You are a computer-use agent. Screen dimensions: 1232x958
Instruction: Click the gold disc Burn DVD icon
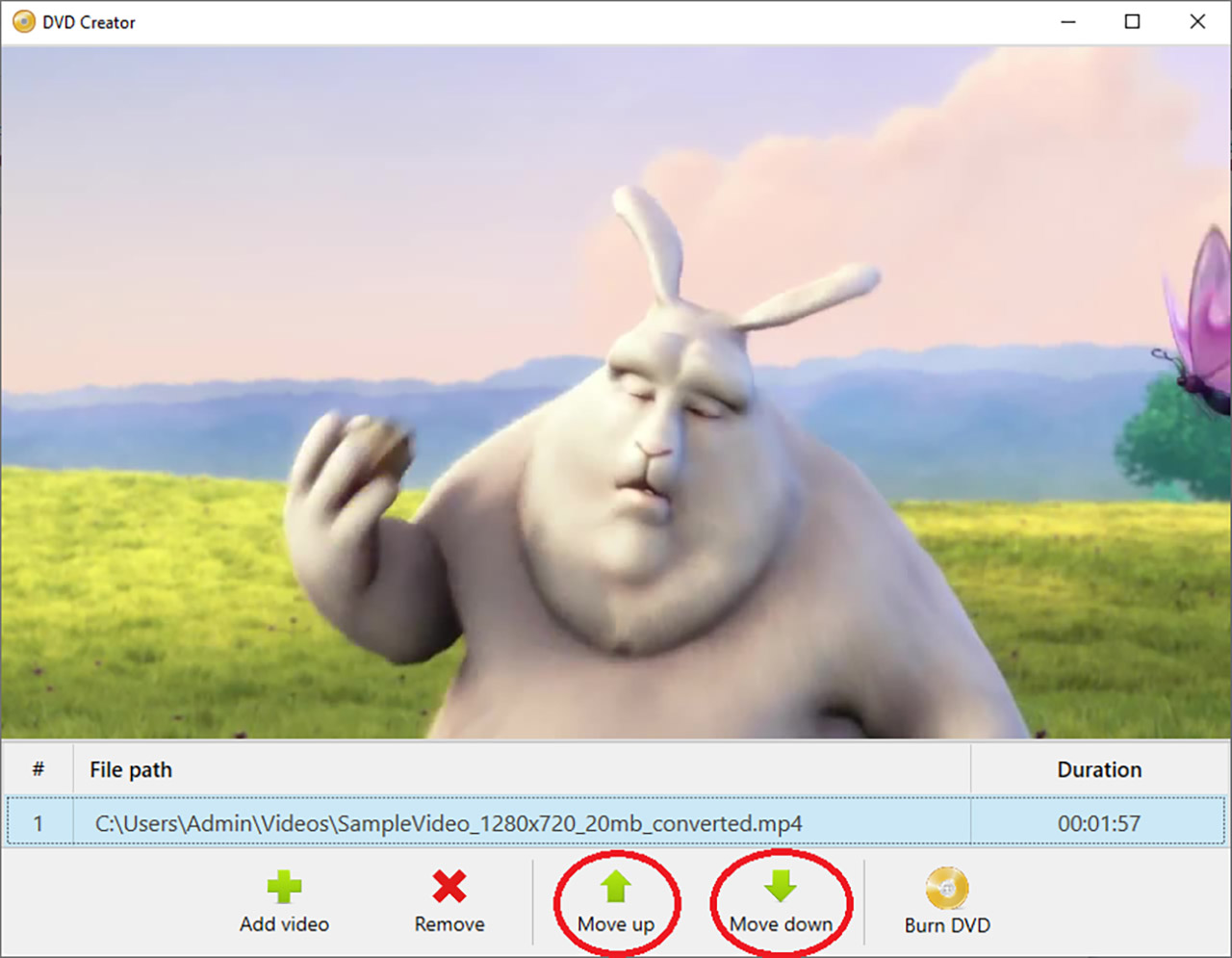[947, 888]
